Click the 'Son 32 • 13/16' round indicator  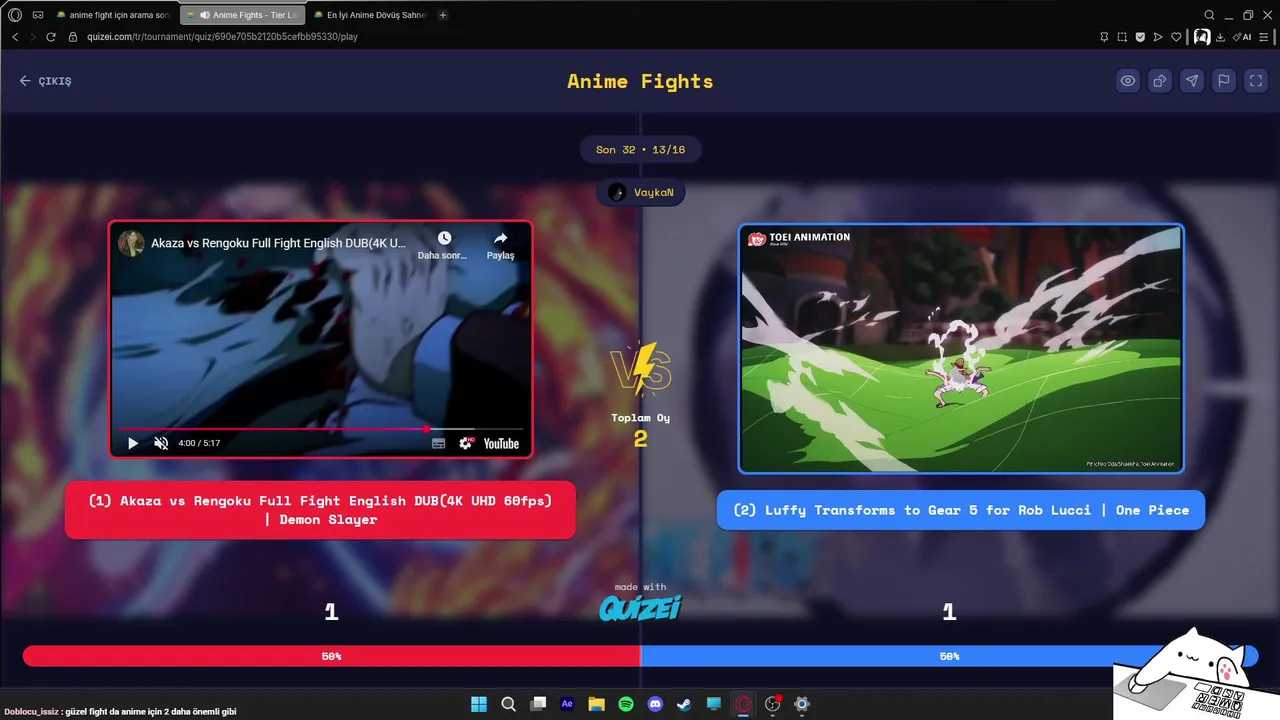640,150
